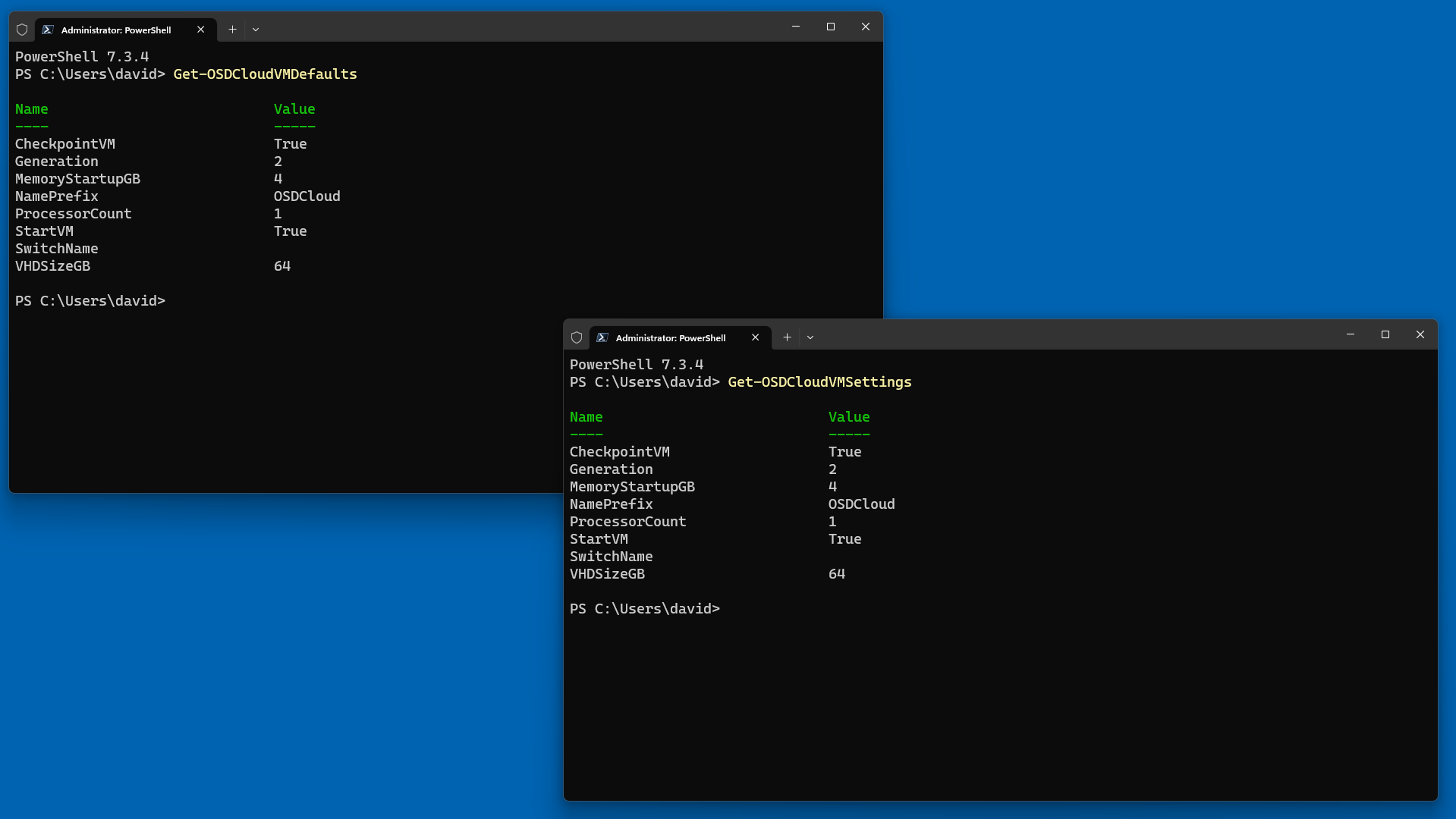Click the empty prompt line in the lower-right terminal
Screen dimensions: 1456x819
645,609
